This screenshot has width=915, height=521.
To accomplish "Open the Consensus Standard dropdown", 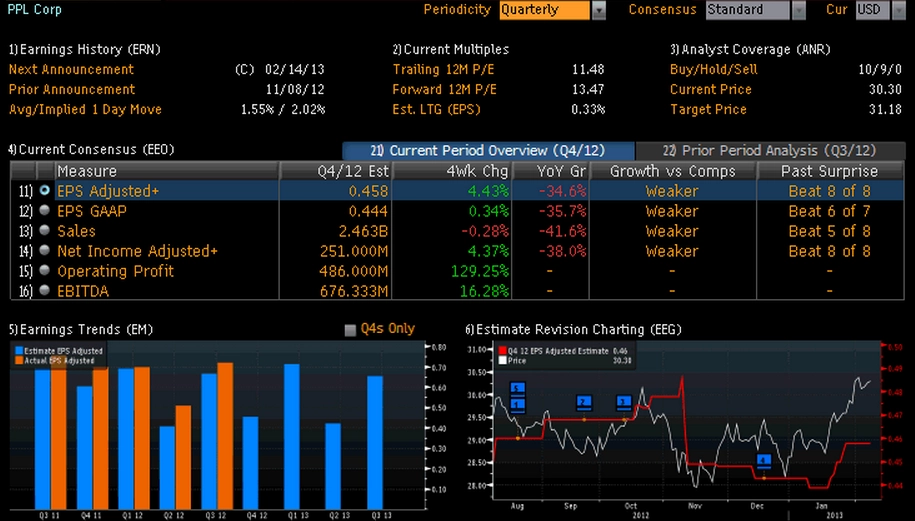I will (x=798, y=10).
